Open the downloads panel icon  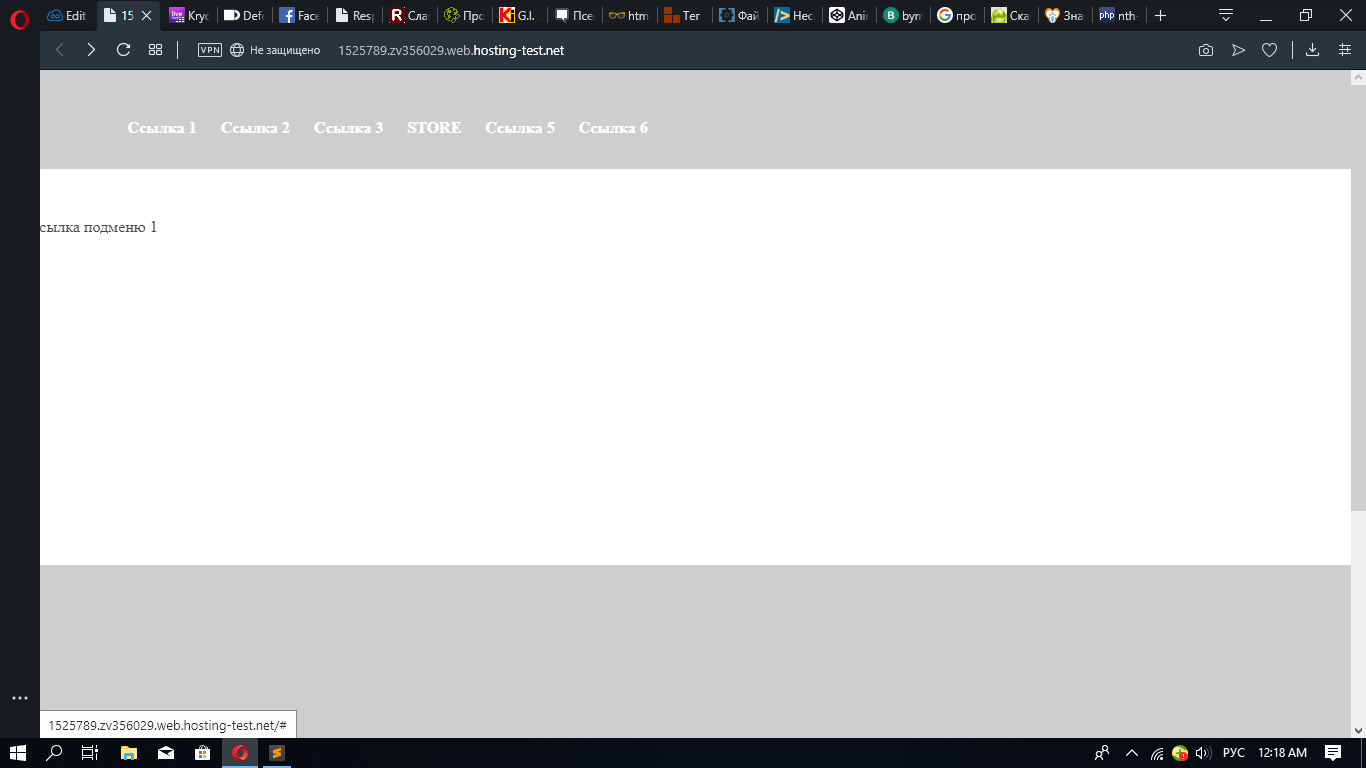pos(1313,50)
